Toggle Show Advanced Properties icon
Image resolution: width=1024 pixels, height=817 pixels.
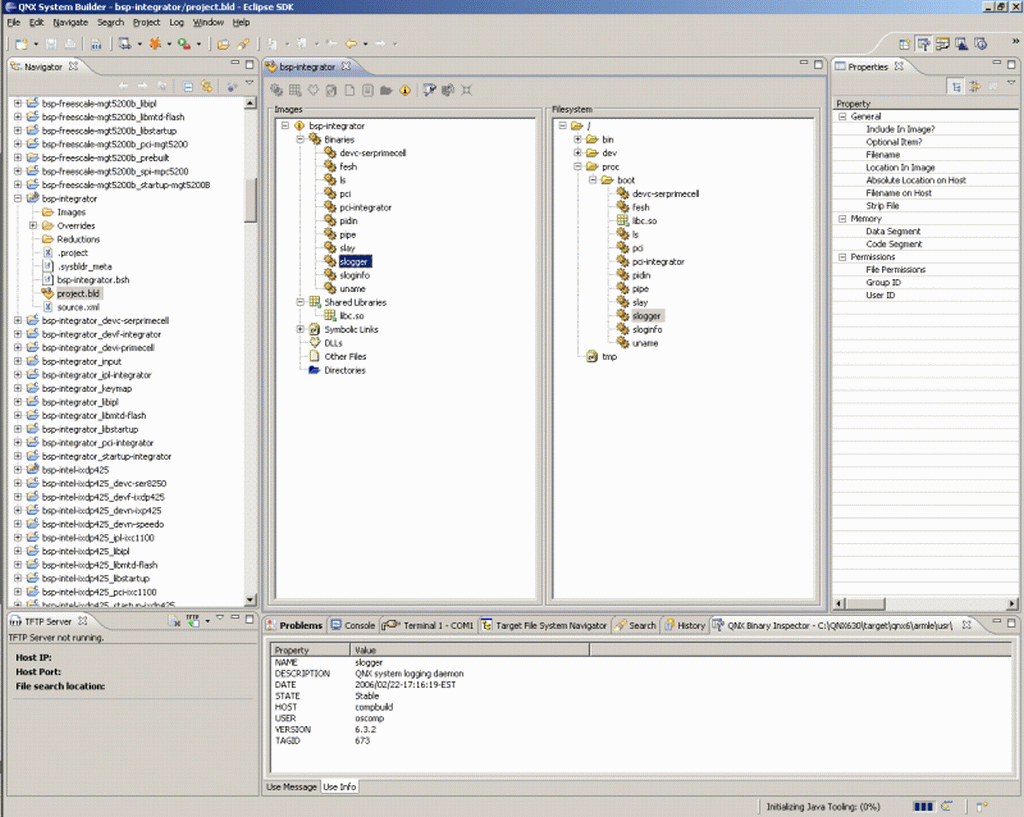[x=975, y=86]
